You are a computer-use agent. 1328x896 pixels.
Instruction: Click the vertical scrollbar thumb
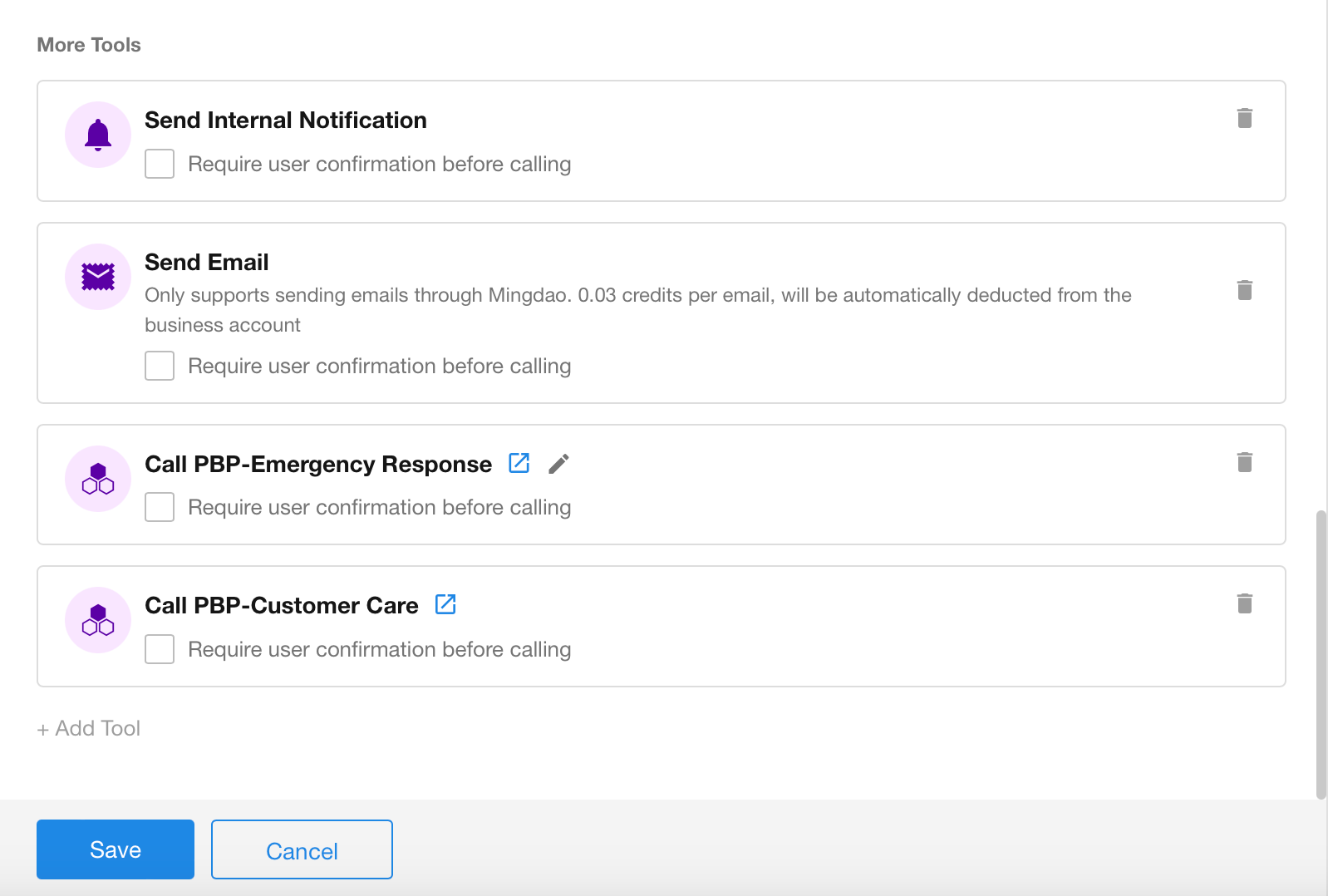(x=1321, y=655)
